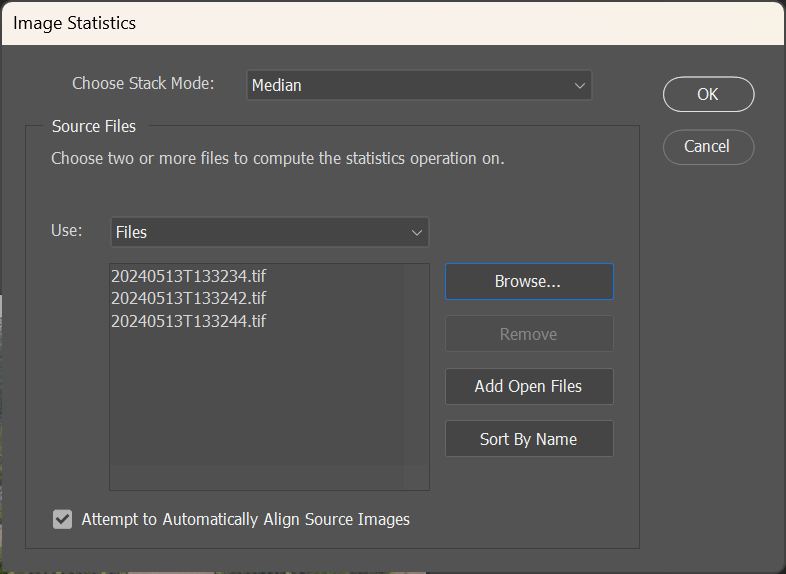This screenshot has height=574, width=786.
Task: Click Sort By Name button
Action: click(x=529, y=439)
